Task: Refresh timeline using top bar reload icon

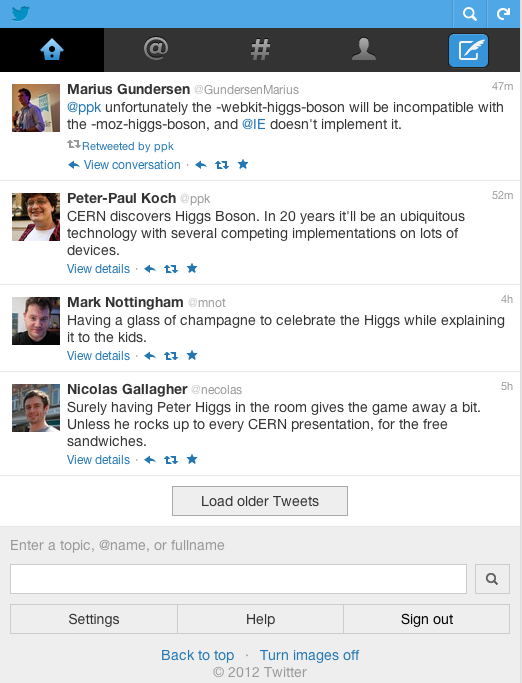Action: [504, 14]
